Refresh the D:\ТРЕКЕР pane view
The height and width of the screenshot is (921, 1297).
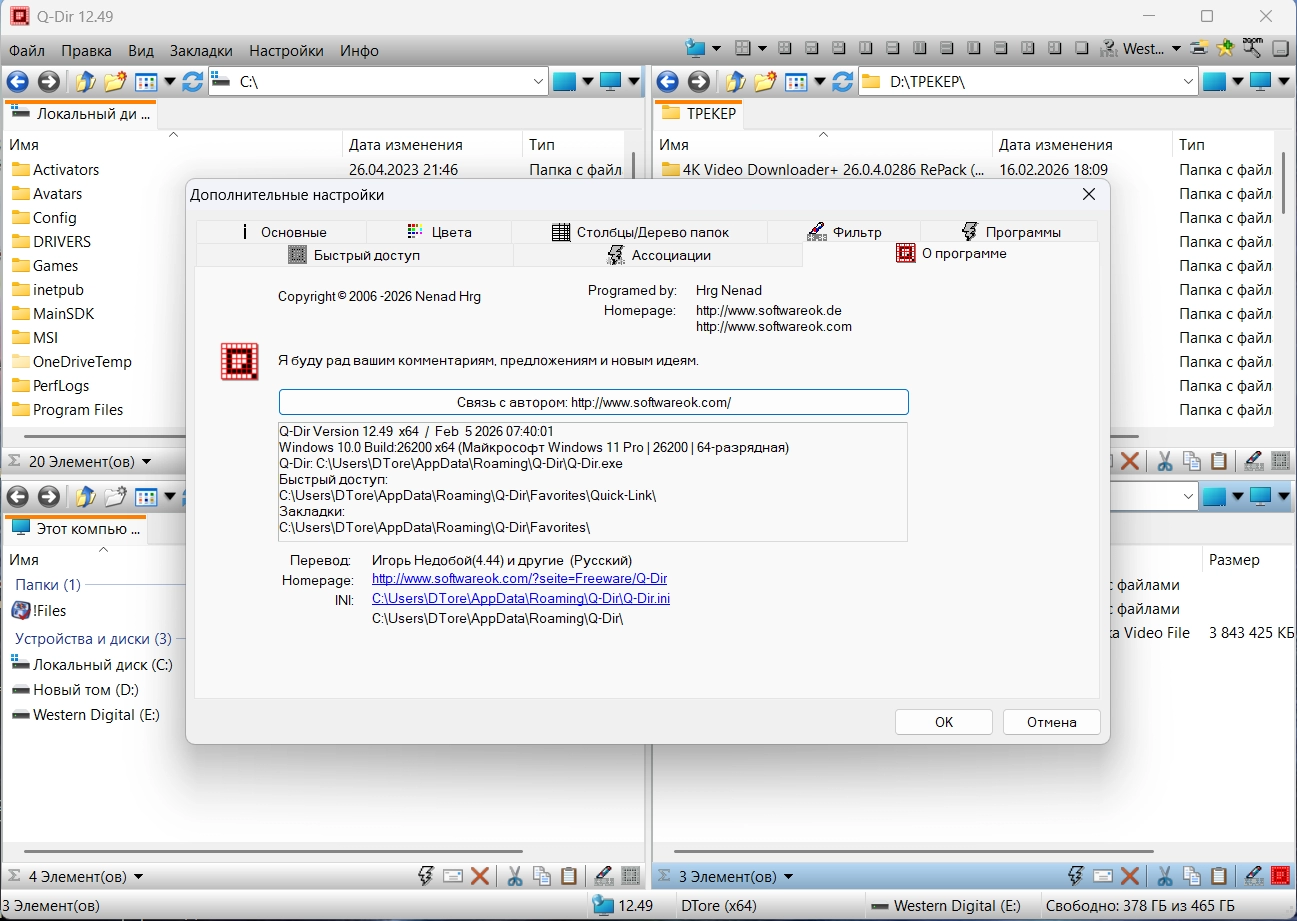(843, 82)
